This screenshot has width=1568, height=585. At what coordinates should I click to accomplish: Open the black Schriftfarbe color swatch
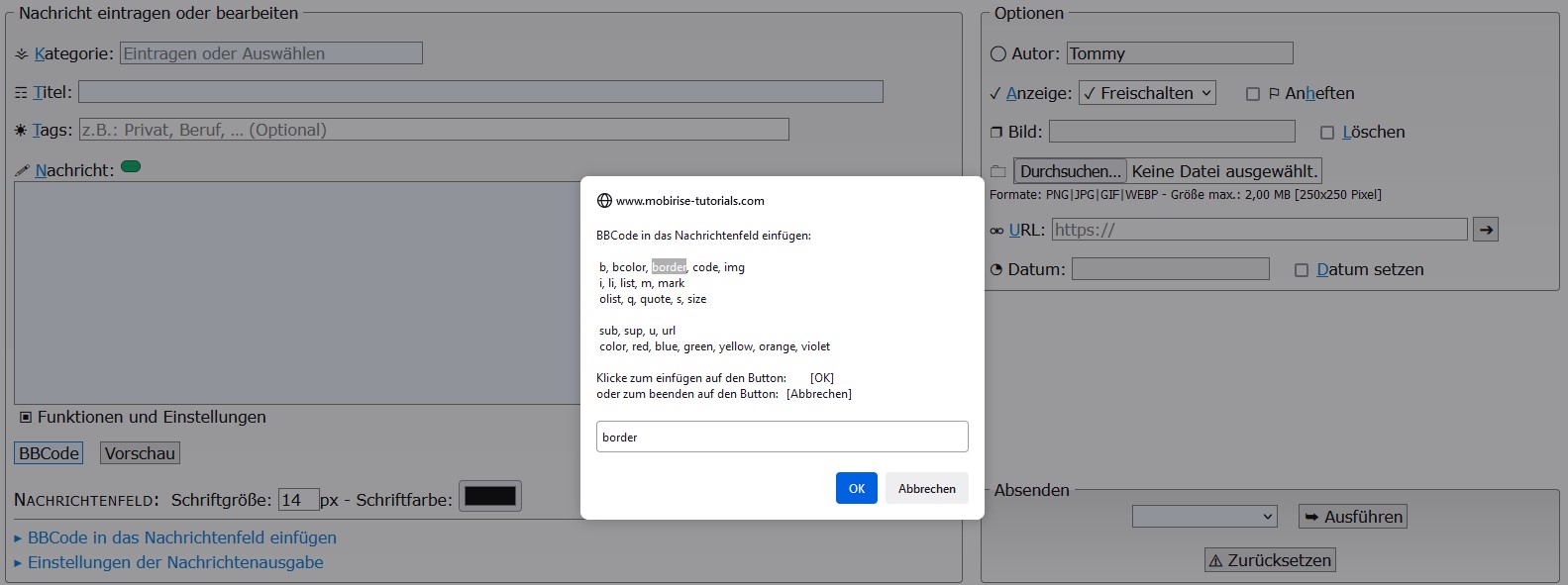click(x=490, y=497)
